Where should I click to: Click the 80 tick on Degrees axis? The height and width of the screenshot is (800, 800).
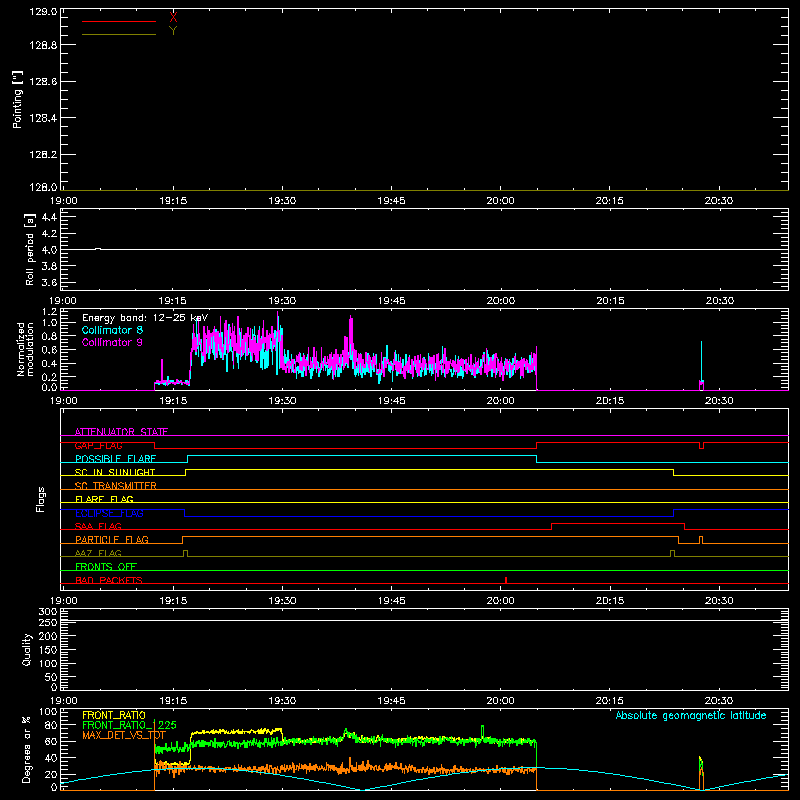(x=51, y=725)
